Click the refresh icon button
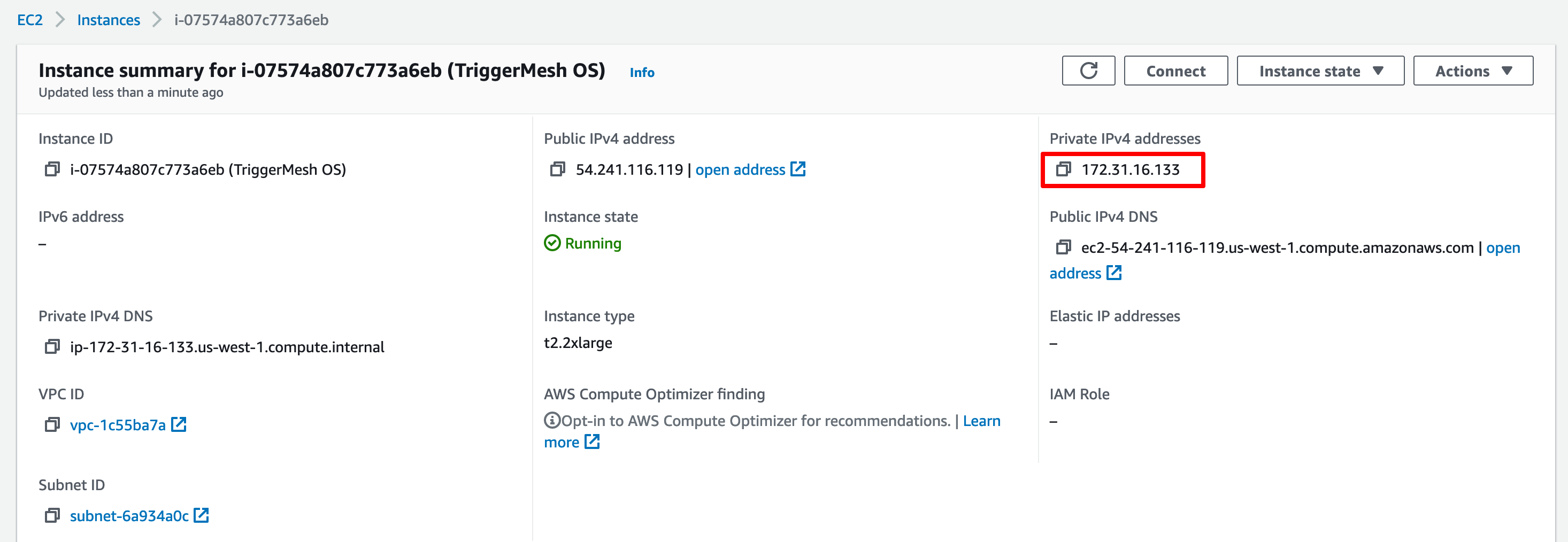The width and height of the screenshot is (1568, 542). [1088, 71]
